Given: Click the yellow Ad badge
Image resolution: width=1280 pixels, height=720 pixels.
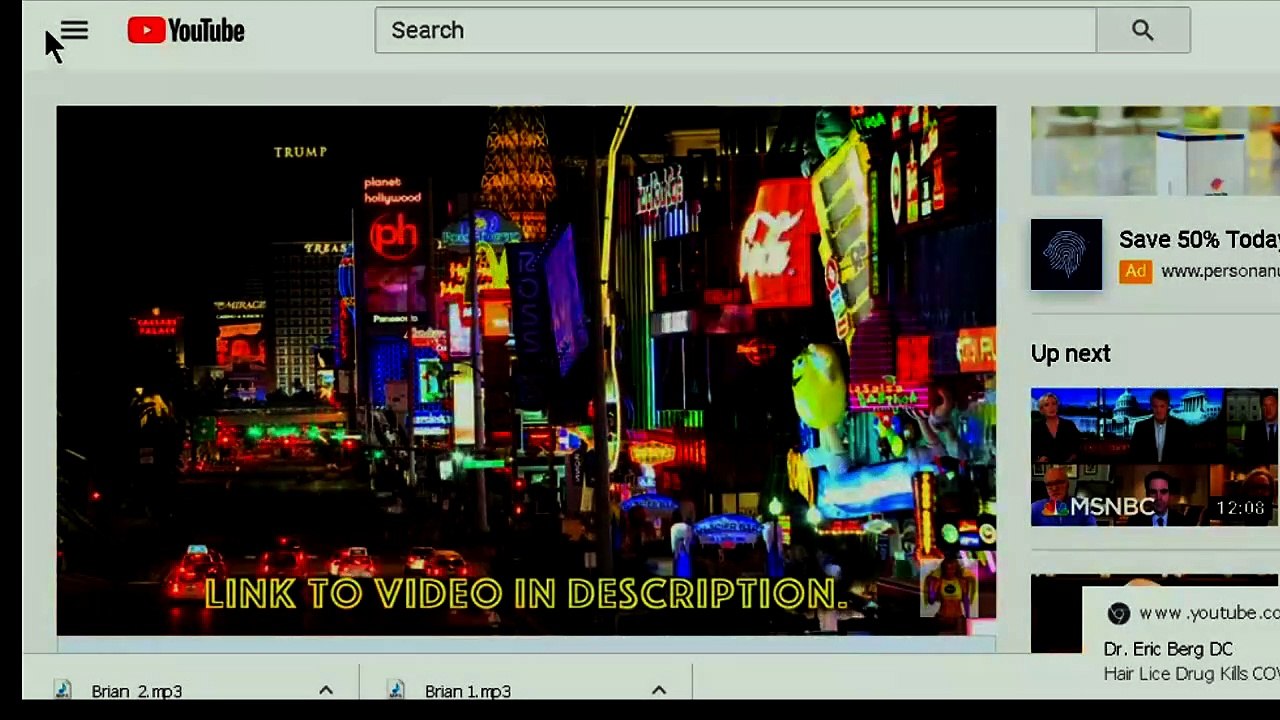Looking at the screenshot, I should pyautogui.click(x=1135, y=271).
